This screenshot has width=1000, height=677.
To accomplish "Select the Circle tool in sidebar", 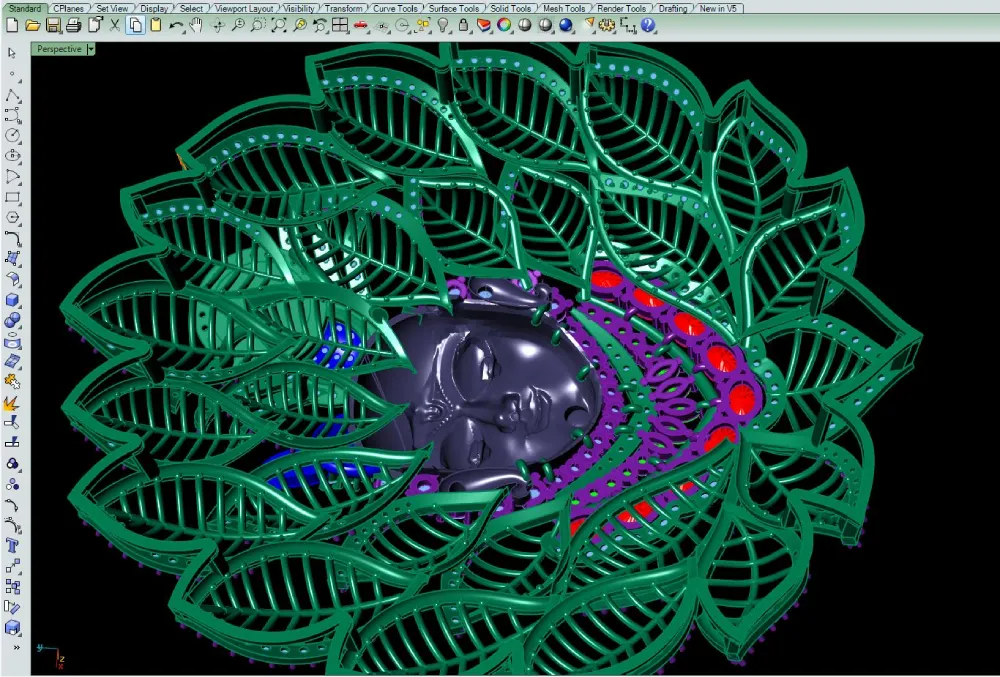I will click(12, 135).
